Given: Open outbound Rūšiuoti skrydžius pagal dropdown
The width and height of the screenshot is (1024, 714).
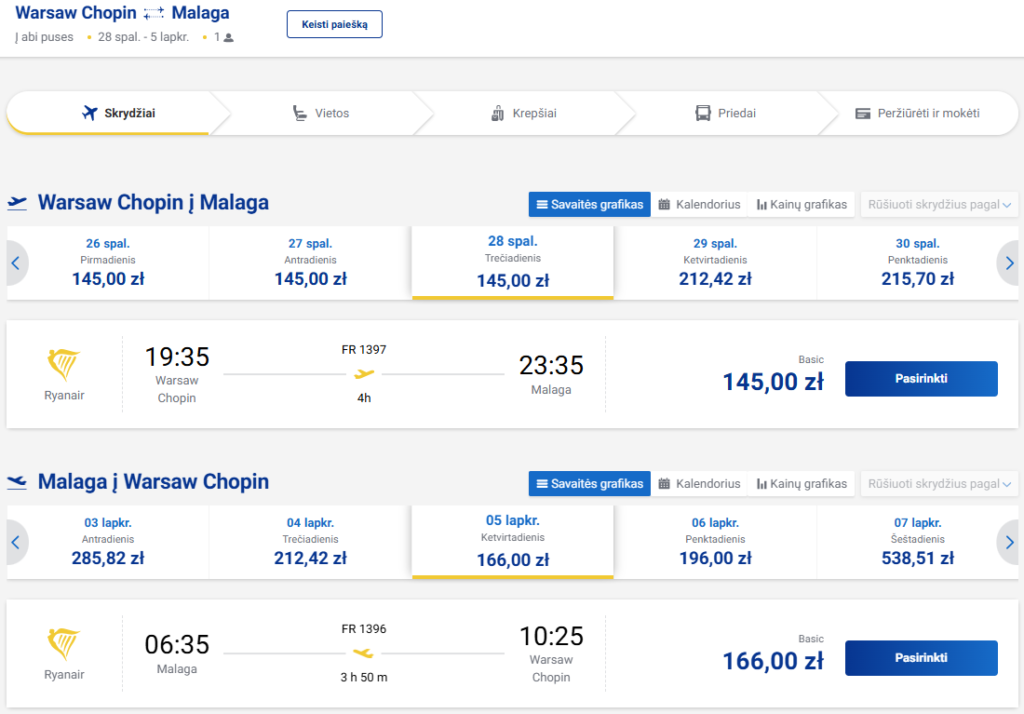Looking at the screenshot, I should [939, 204].
